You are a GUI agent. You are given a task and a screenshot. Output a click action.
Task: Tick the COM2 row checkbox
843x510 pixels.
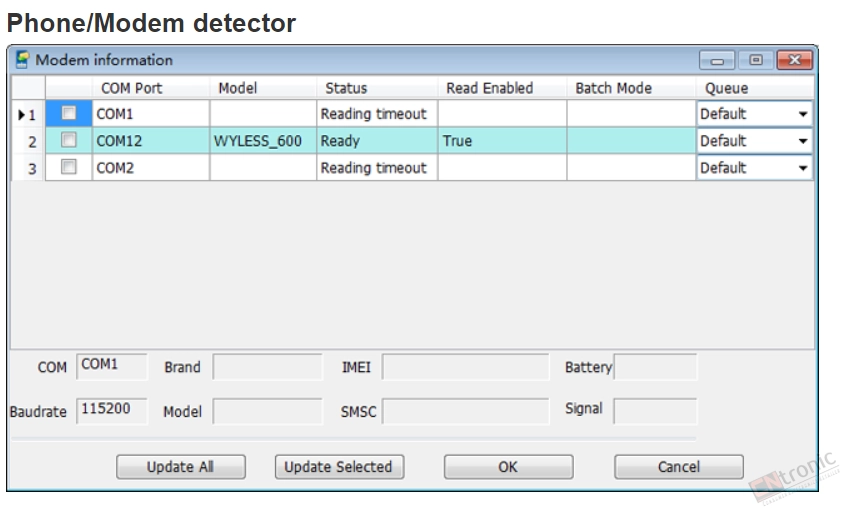(69, 167)
